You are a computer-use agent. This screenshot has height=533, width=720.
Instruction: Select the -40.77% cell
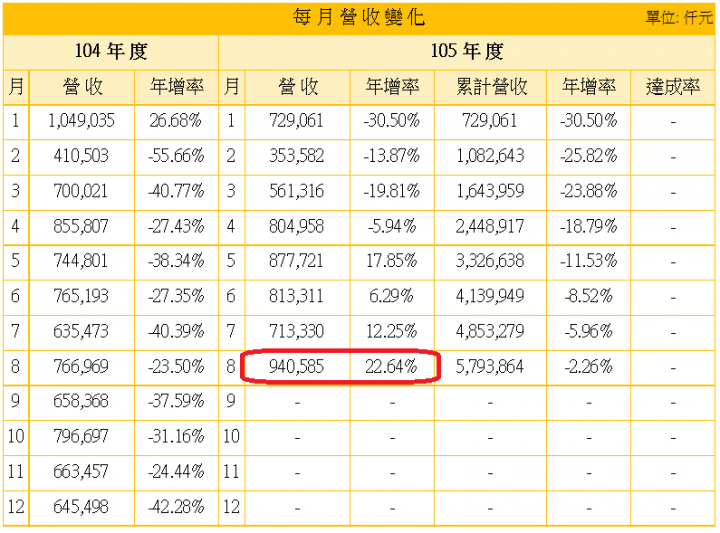176,191
